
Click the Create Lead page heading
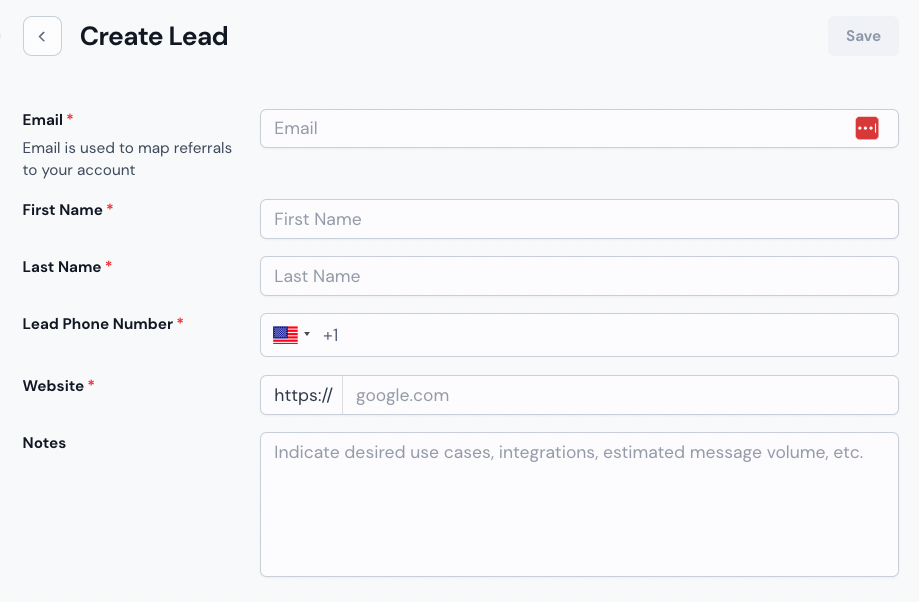pyautogui.click(x=154, y=36)
